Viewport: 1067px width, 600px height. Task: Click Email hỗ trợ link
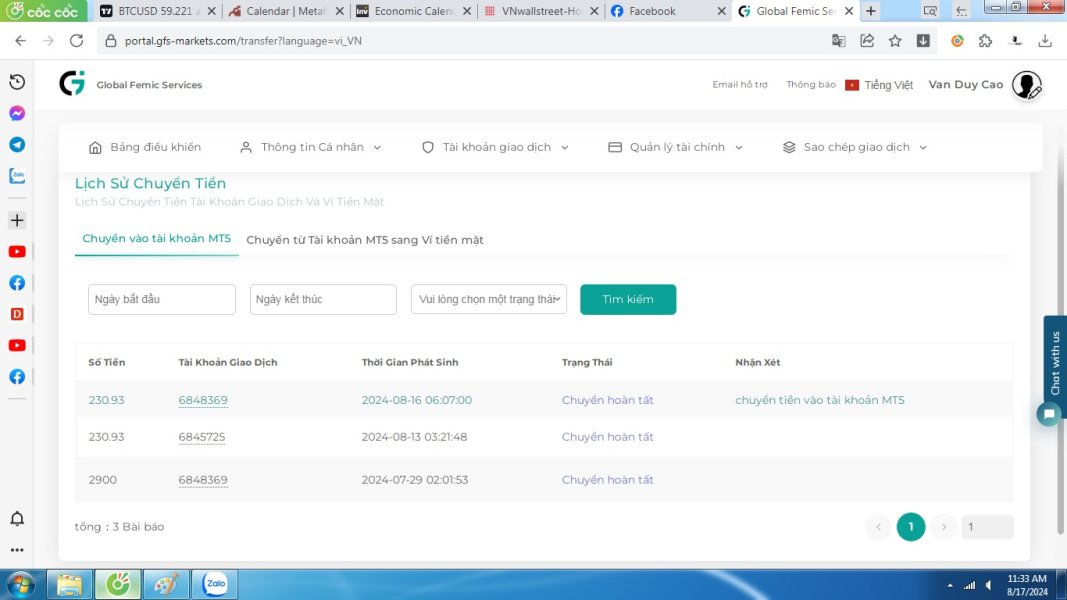pos(740,84)
